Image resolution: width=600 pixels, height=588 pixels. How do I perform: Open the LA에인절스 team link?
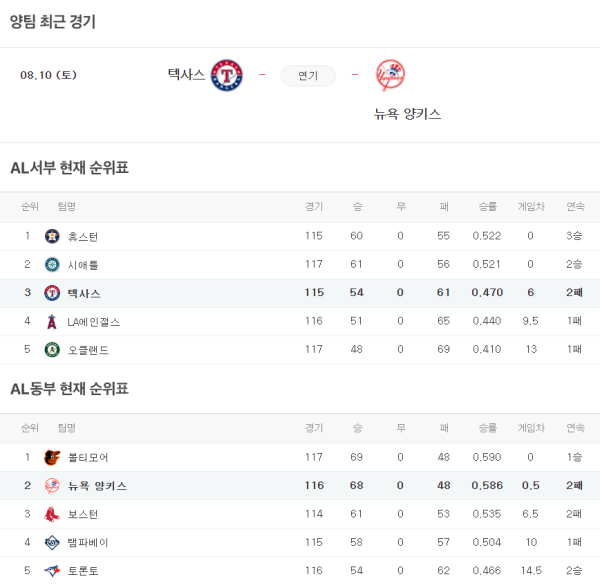tap(95, 322)
